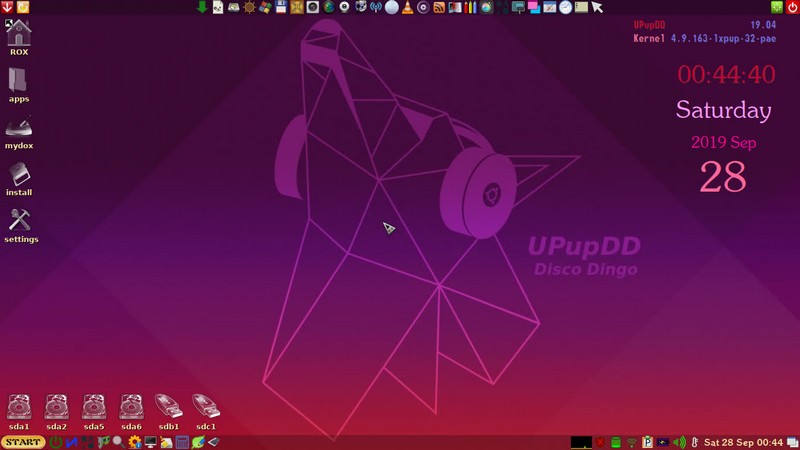This screenshot has width=800, height=450.
Task: Click the wireless antenna icon in top bar
Action: click(x=376, y=7)
